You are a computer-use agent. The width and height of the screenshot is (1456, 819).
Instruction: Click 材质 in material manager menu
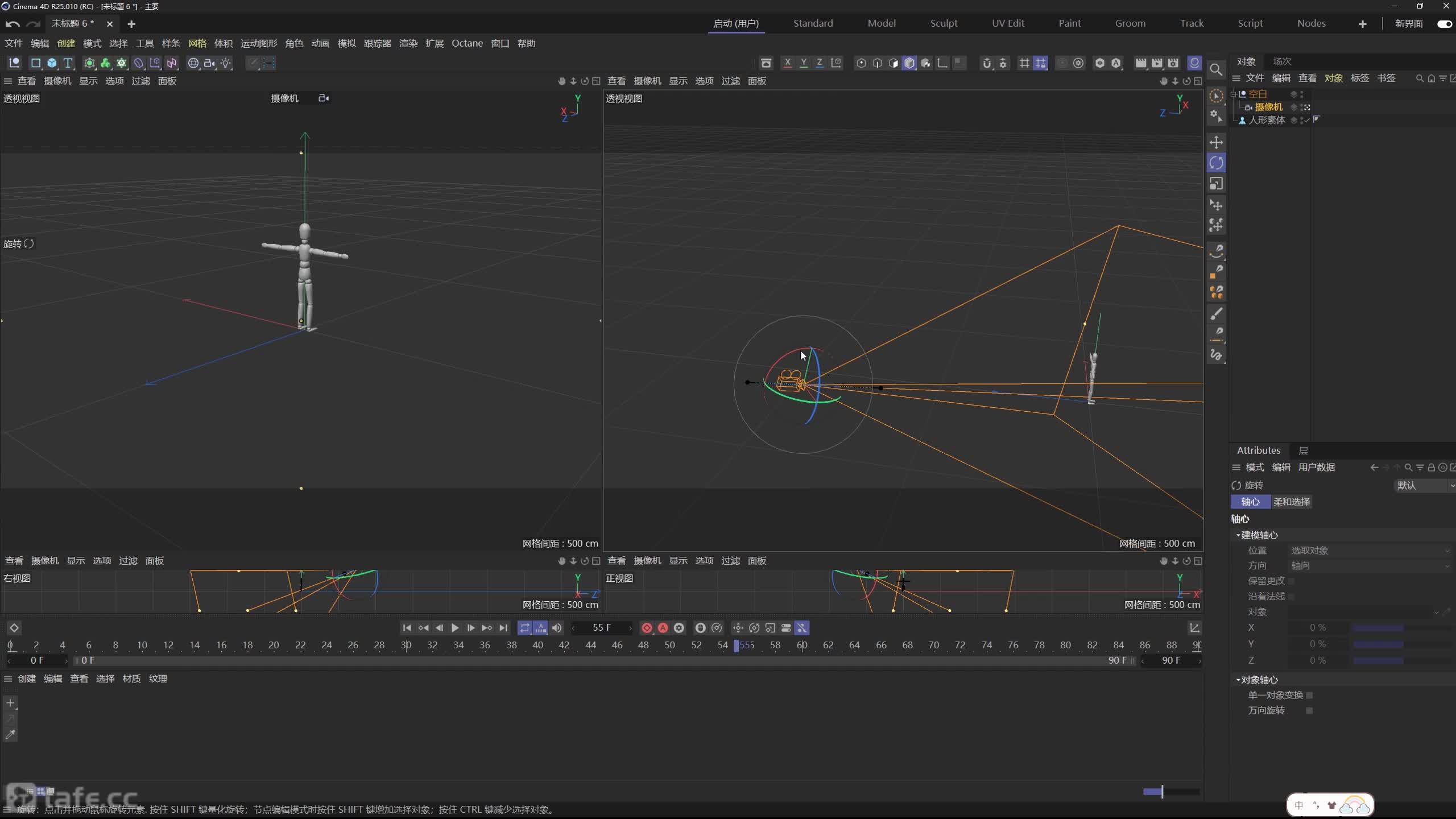pos(131,679)
